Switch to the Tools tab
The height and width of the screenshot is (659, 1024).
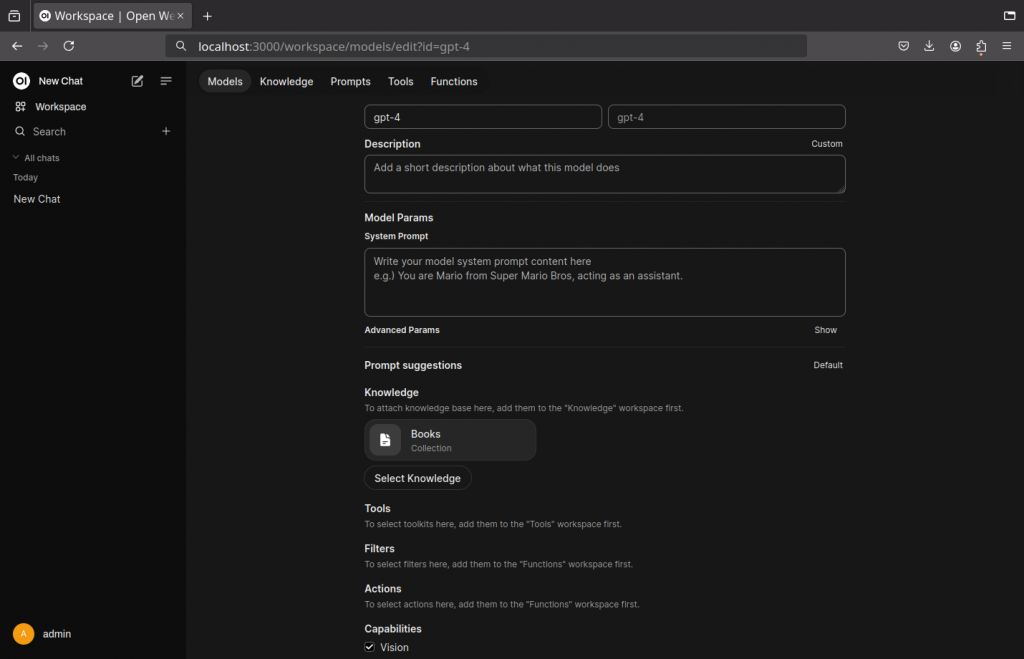click(x=400, y=82)
